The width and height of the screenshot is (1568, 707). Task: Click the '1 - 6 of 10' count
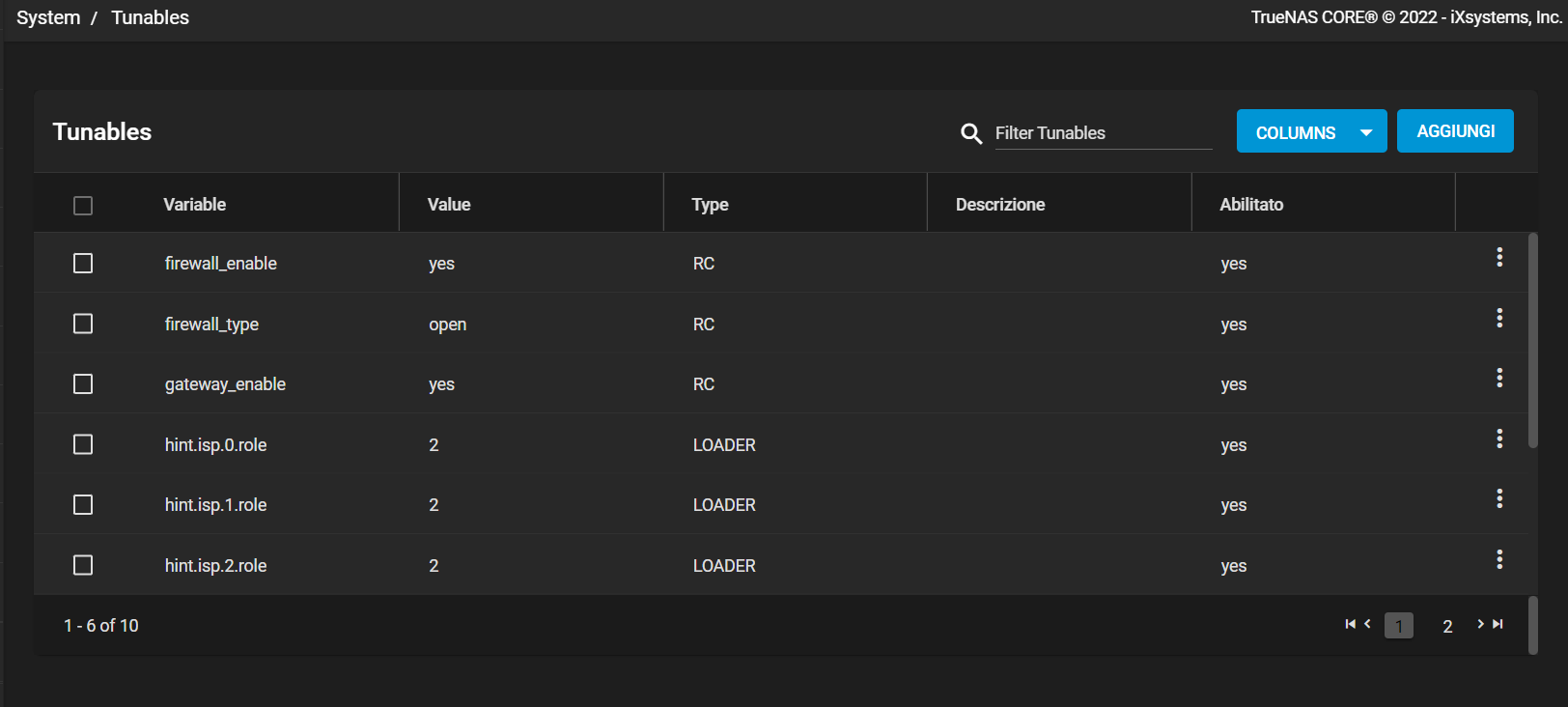tap(101, 626)
